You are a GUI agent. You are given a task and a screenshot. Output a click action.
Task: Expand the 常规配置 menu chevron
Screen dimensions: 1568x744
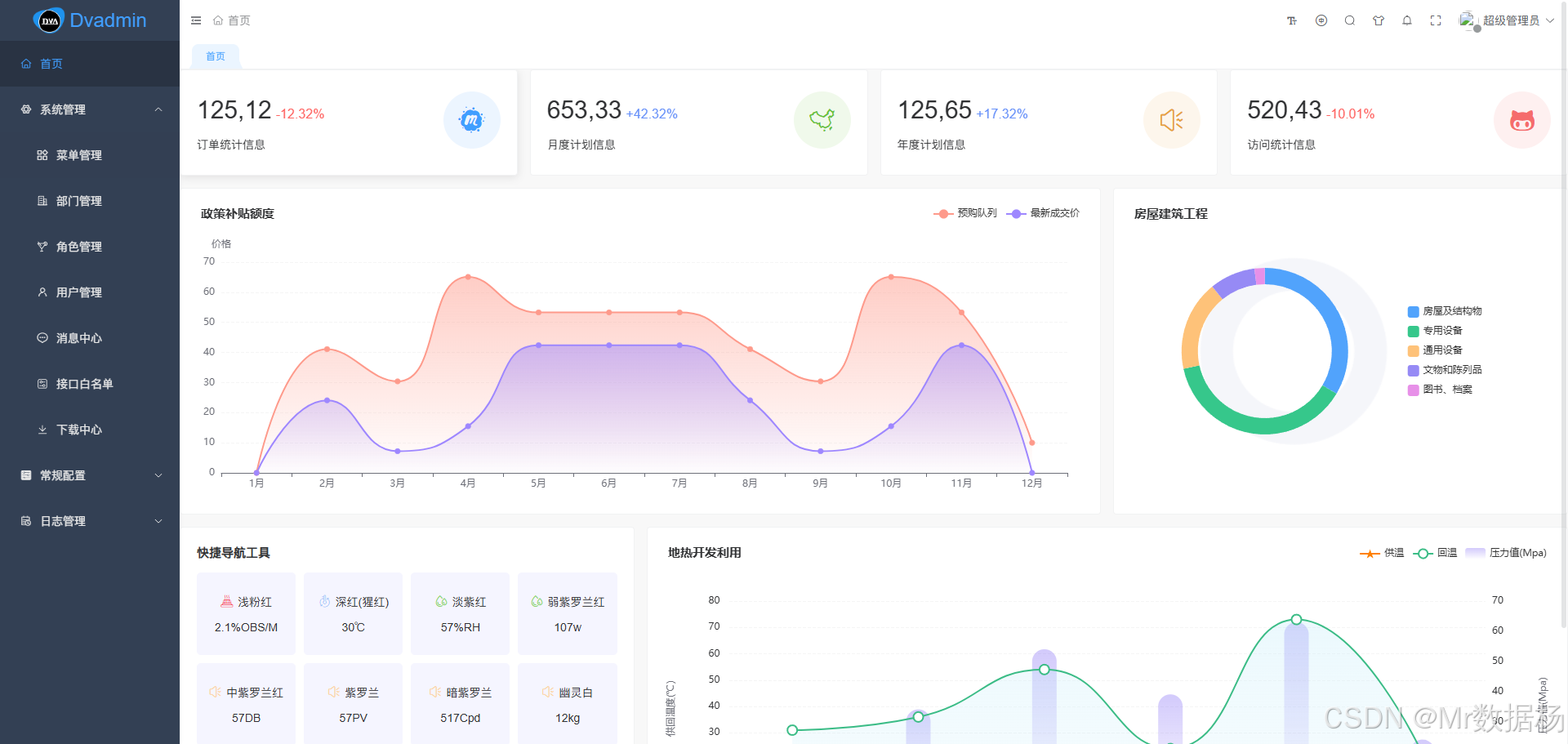click(158, 475)
